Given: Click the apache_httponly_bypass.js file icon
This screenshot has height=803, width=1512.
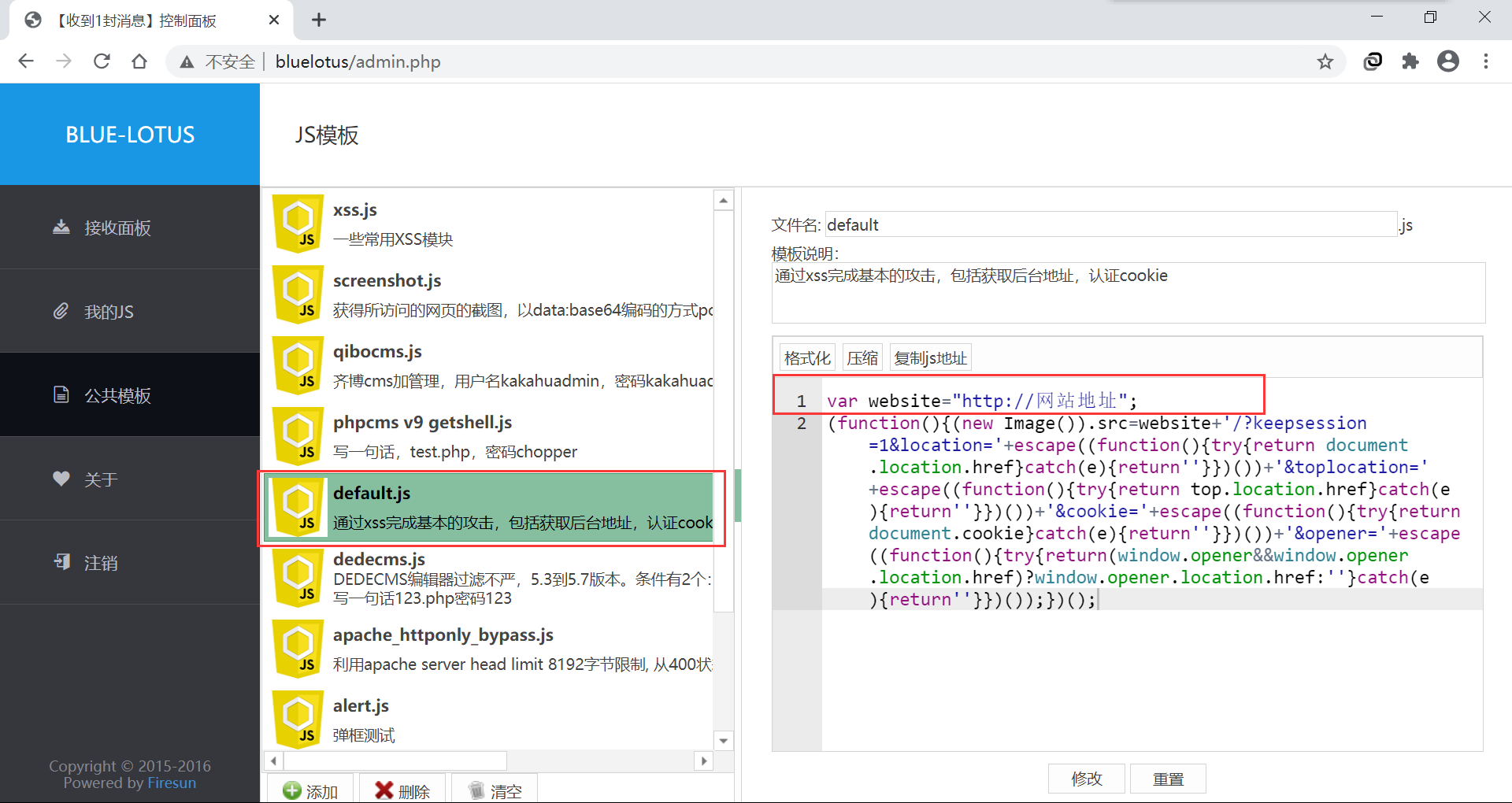Looking at the screenshot, I should [x=298, y=649].
